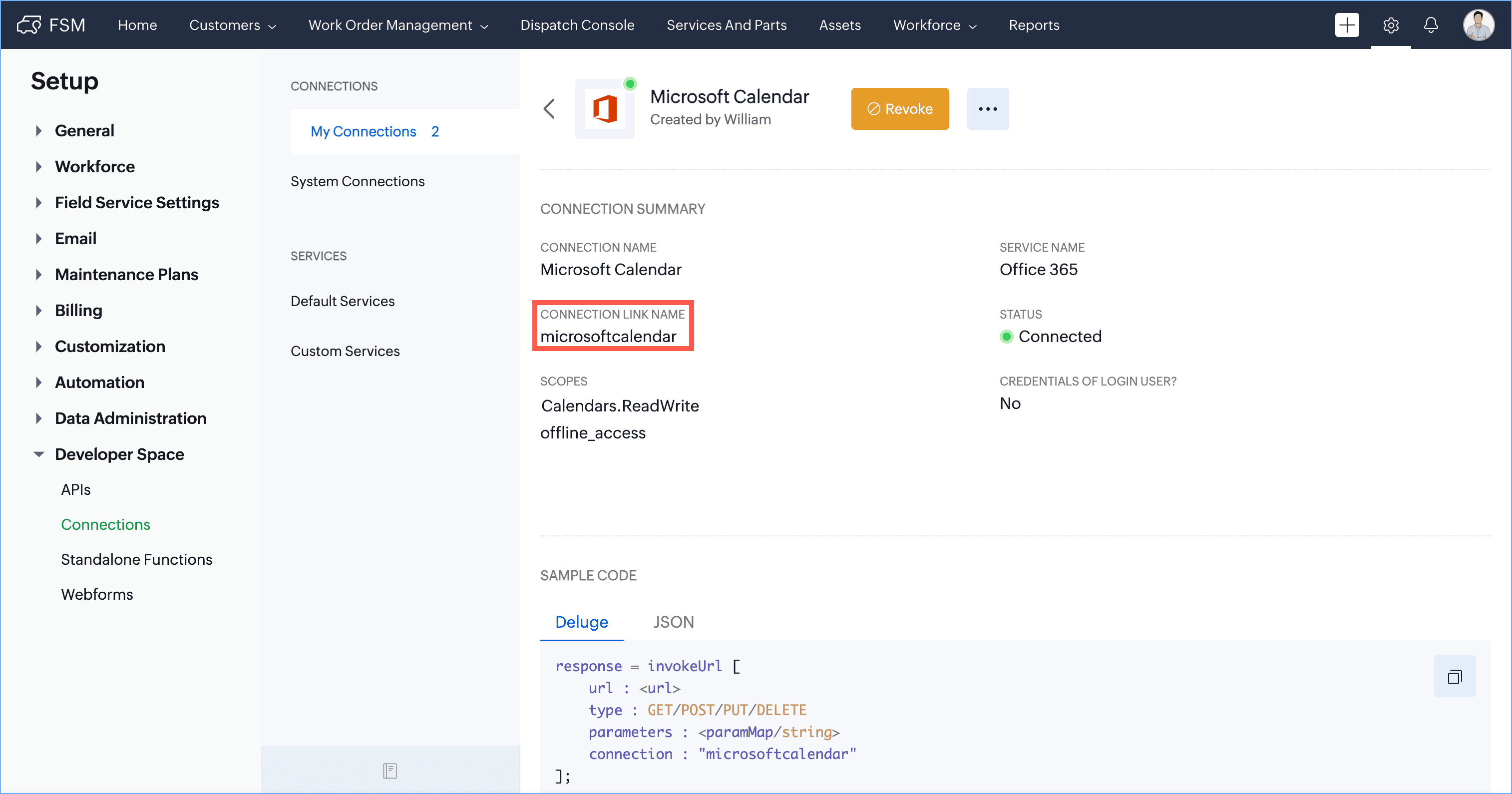Viewport: 1512px width, 794px height.
Task: Open the Workforce dropdown in top navigation
Action: [x=934, y=25]
